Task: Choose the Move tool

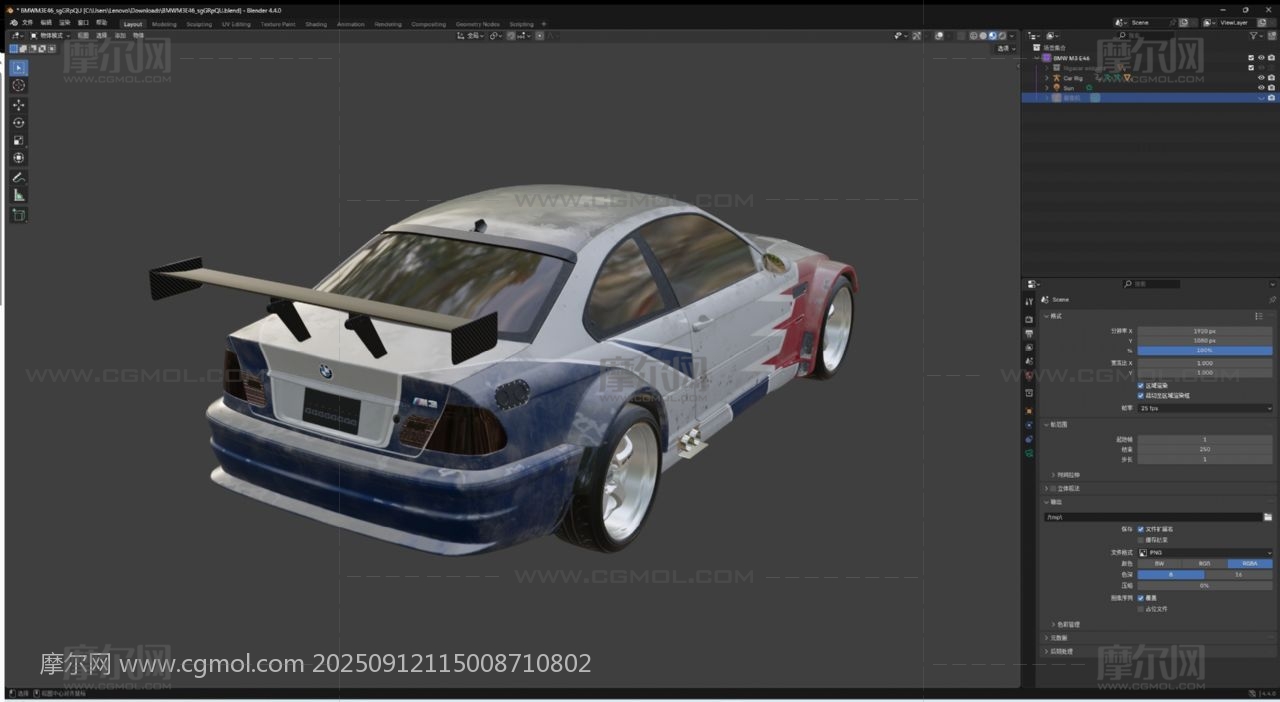Action: coord(19,105)
